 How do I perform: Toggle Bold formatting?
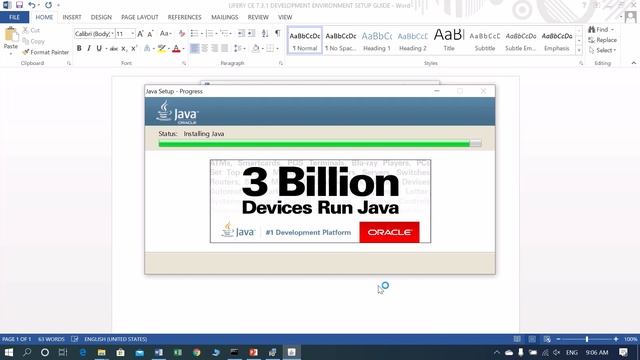[79, 49]
